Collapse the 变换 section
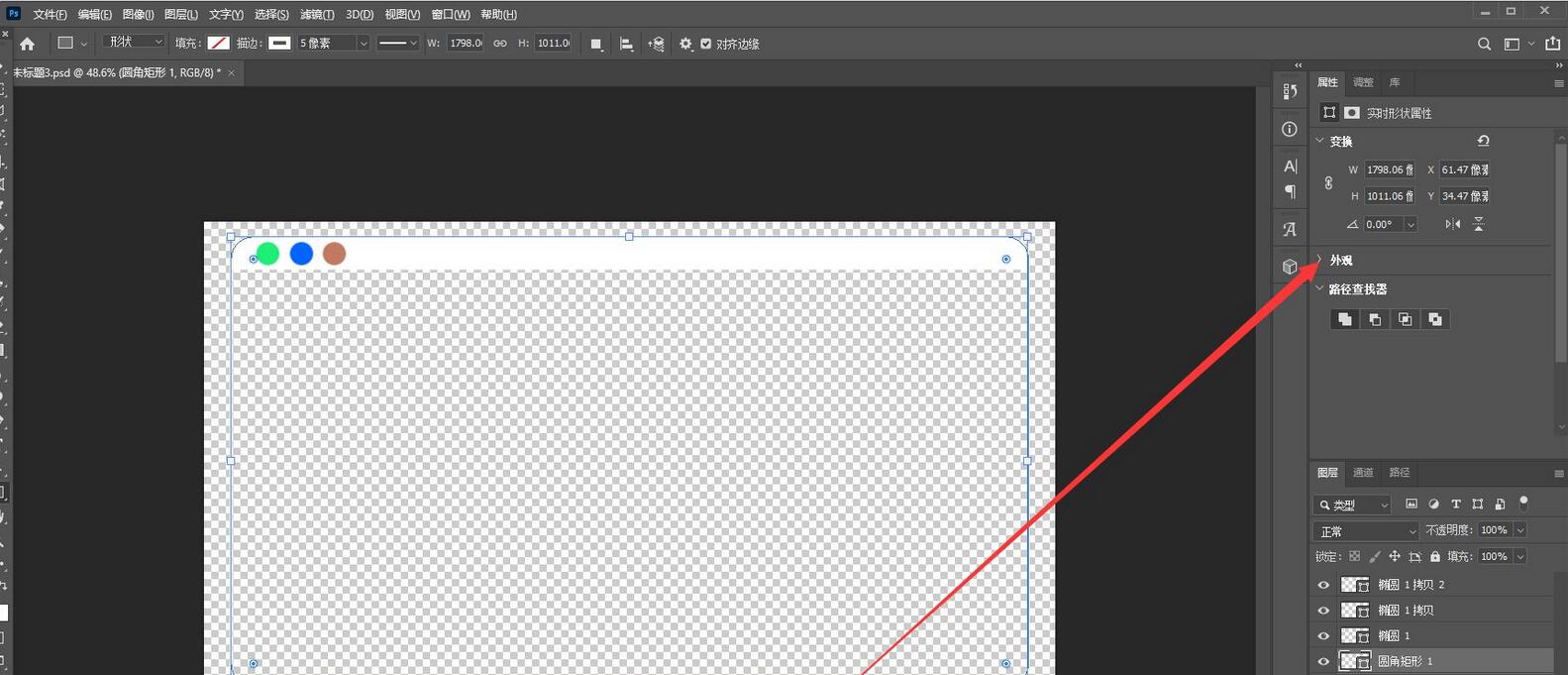 click(x=1319, y=141)
